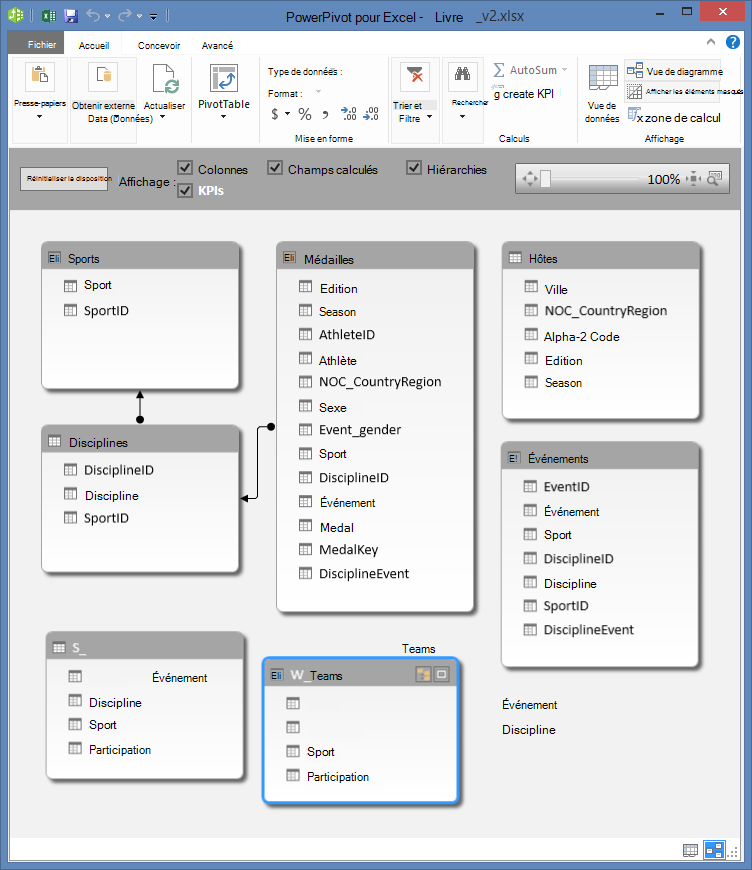
Task: Switch to grid view in status bar
Action: (690, 849)
